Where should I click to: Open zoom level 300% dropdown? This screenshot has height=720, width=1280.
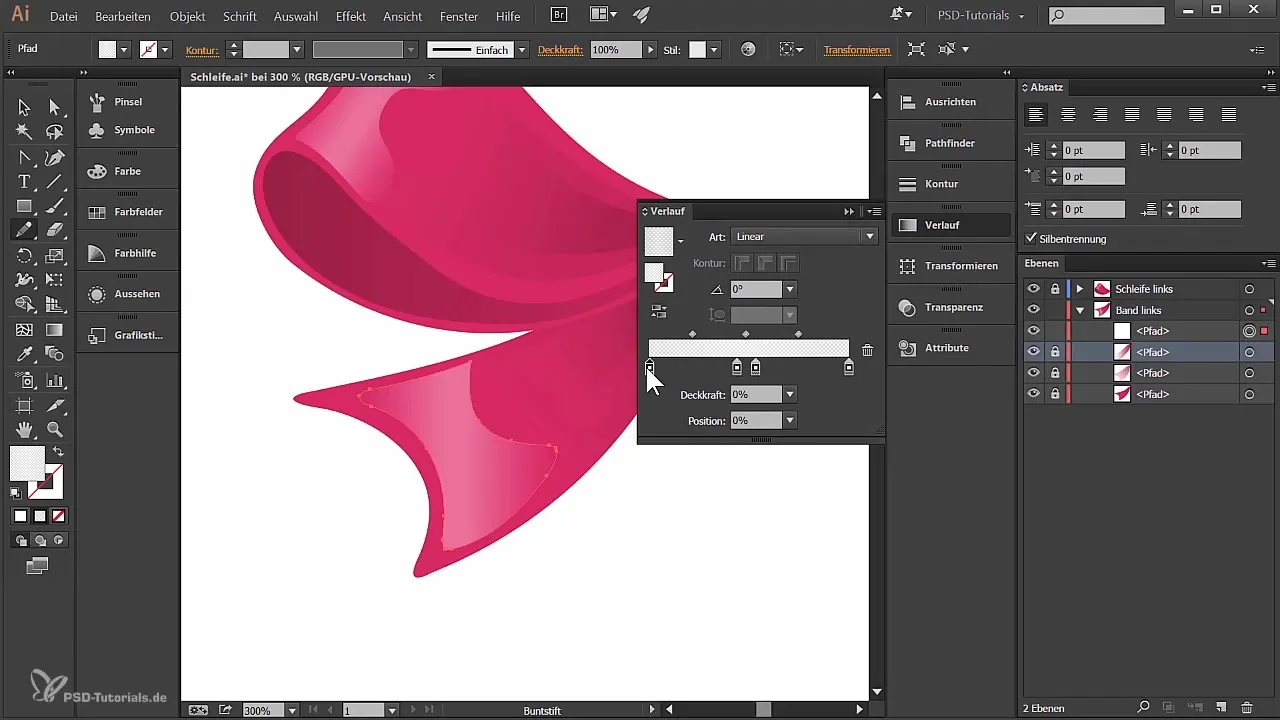click(x=292, y=710)
